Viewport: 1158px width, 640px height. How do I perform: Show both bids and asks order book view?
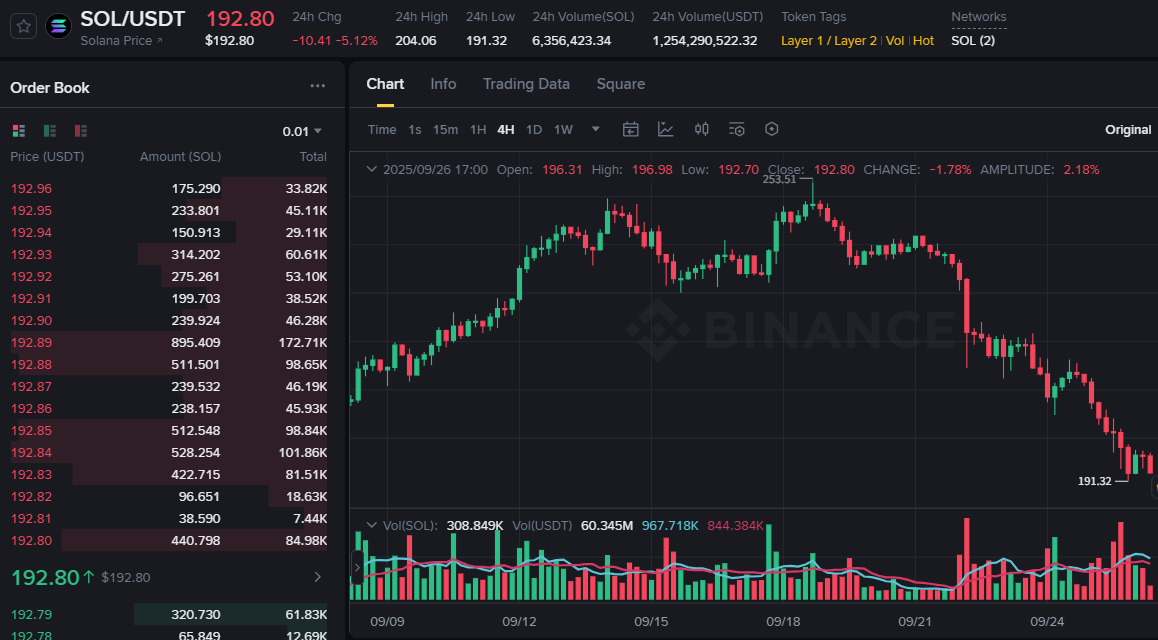click(x=19, y=131)
